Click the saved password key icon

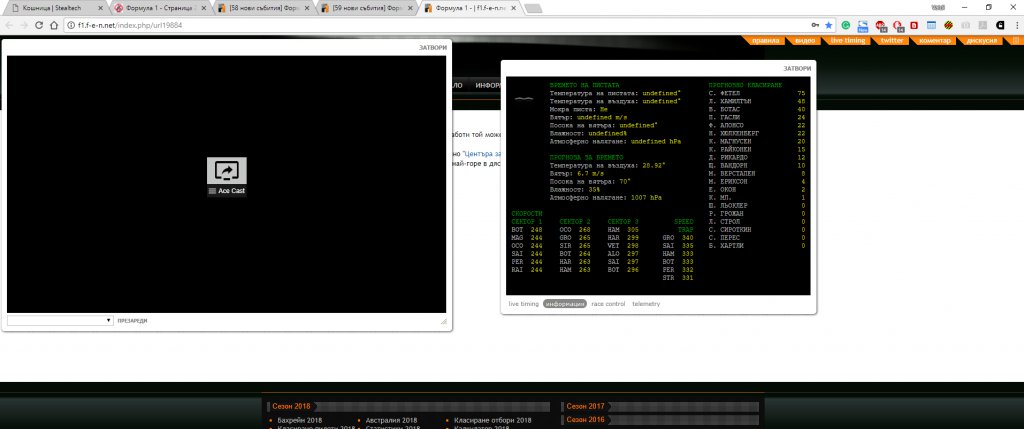(815, 25)
